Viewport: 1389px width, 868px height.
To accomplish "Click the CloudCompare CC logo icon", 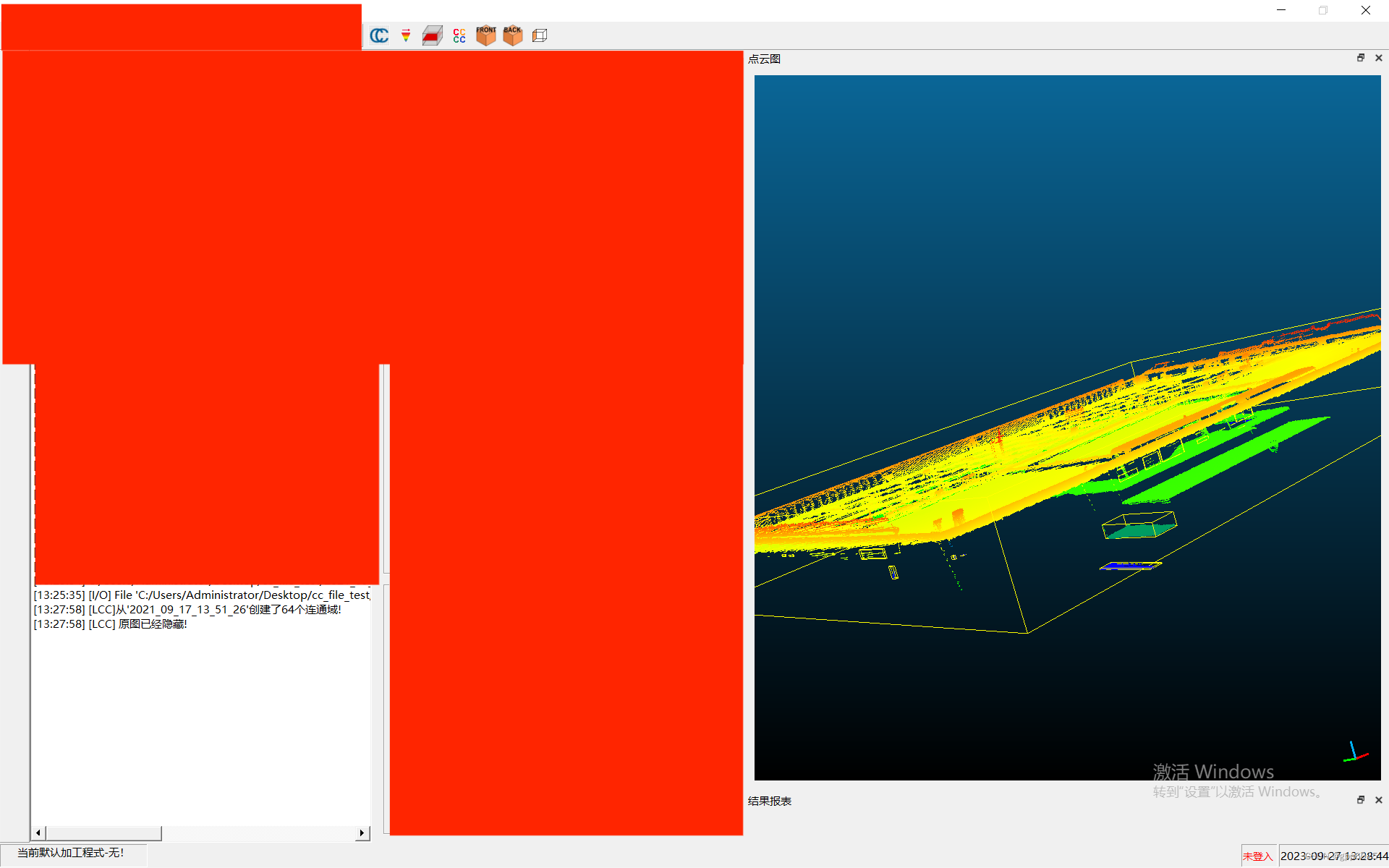I will pyautogui.click(x=379, y=35).
